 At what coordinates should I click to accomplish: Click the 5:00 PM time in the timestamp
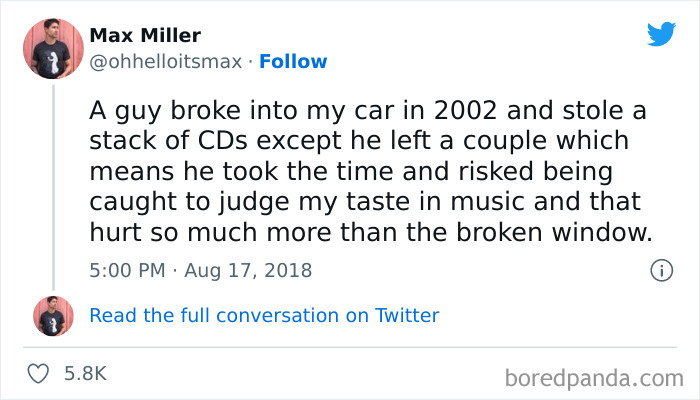[x=126, y=270]
